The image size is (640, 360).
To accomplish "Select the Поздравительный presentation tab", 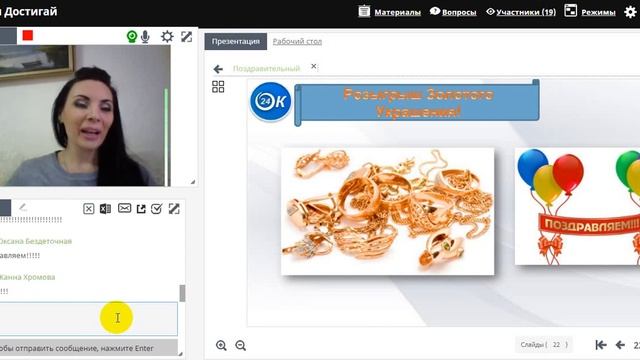I will 266,68.
